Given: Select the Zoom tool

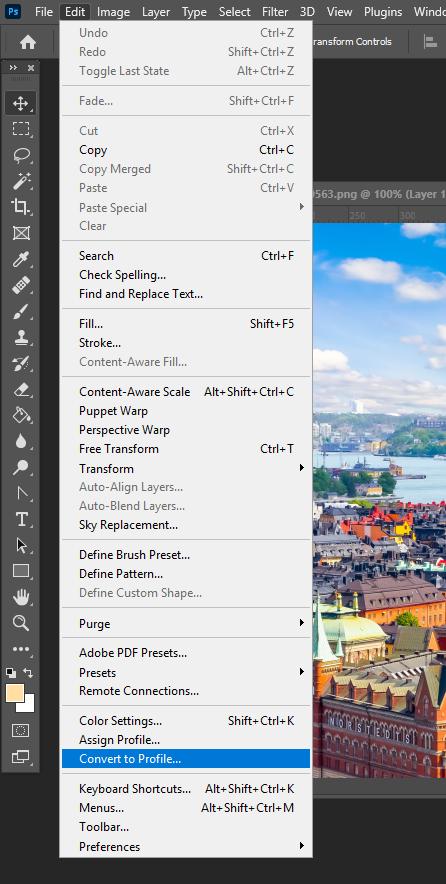Looking at the screenshot, I should click(x=21, y=623).
